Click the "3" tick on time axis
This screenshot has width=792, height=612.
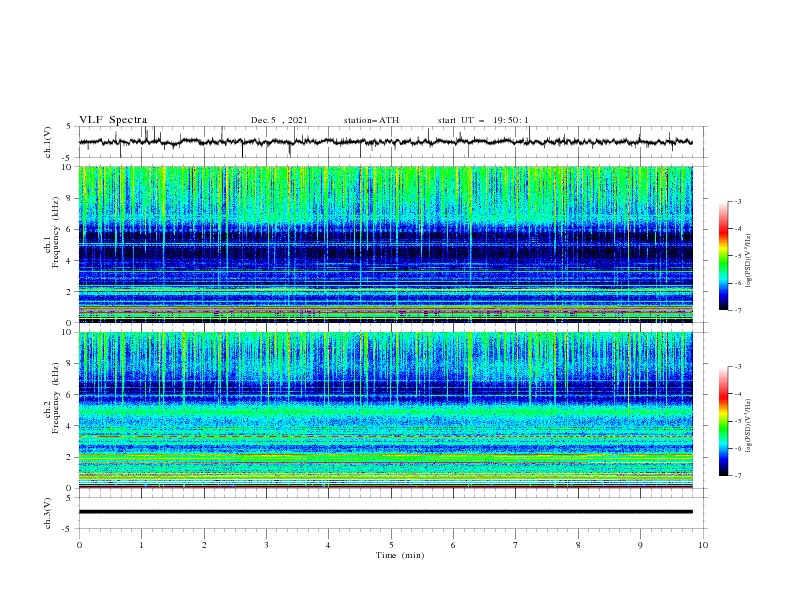click(x=266, y=545)
